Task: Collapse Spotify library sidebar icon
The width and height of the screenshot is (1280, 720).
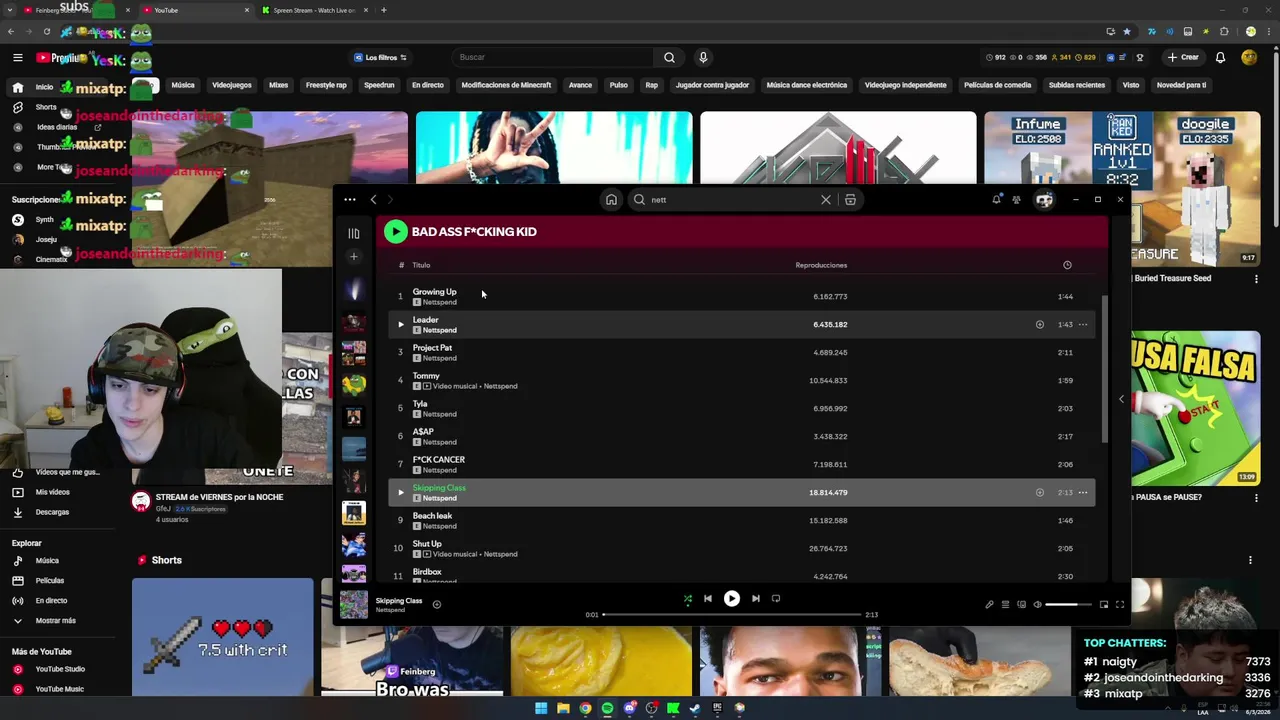Action: 354,233
